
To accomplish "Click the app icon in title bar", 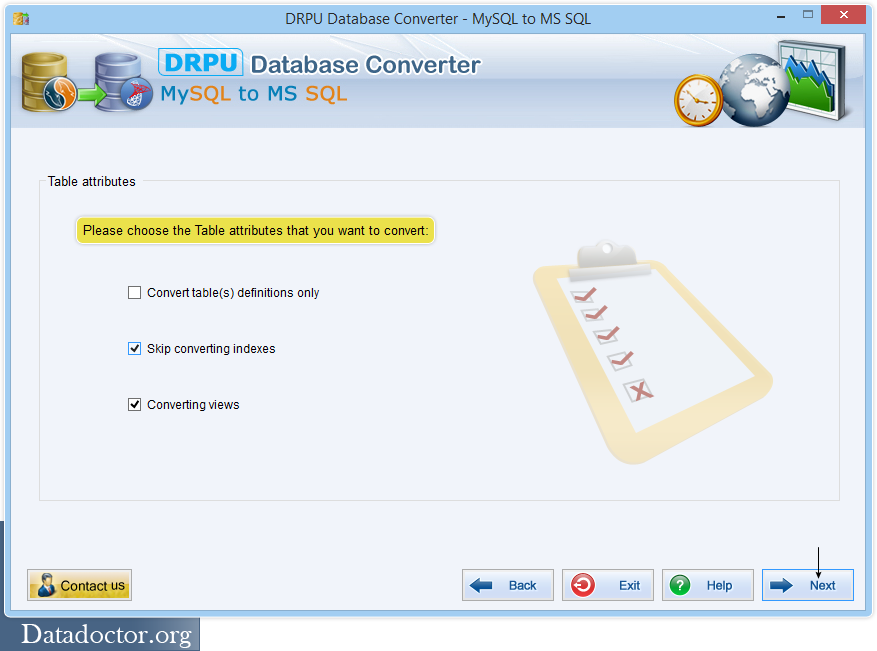I will tap(21, 18).
